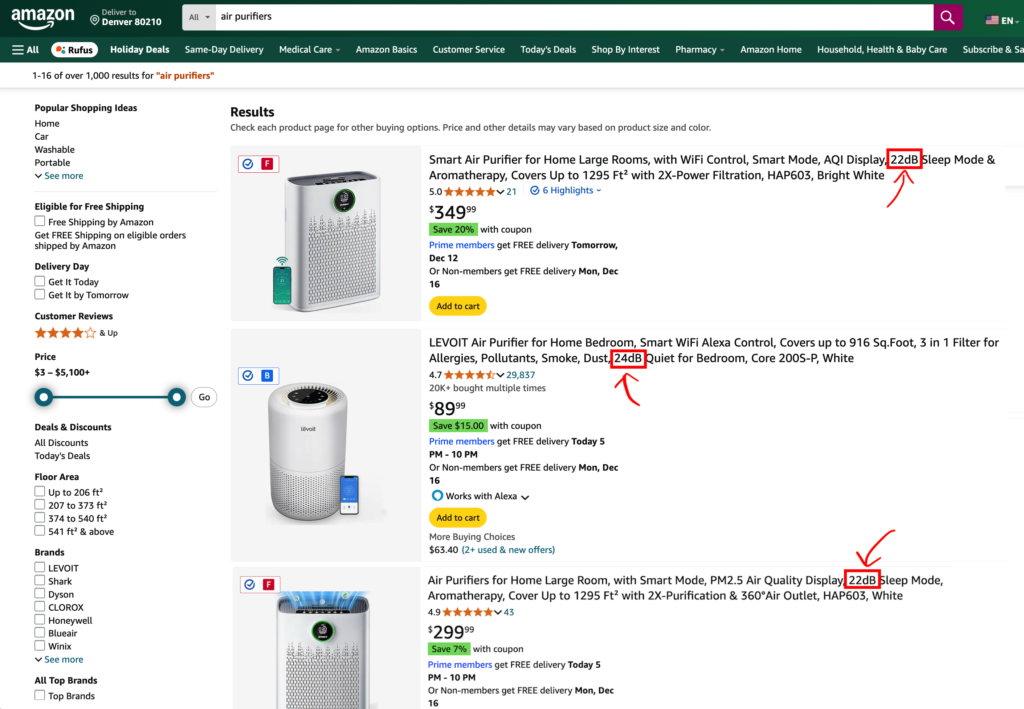
Task: Click the left price slider handle
Action: click(44, 397)
